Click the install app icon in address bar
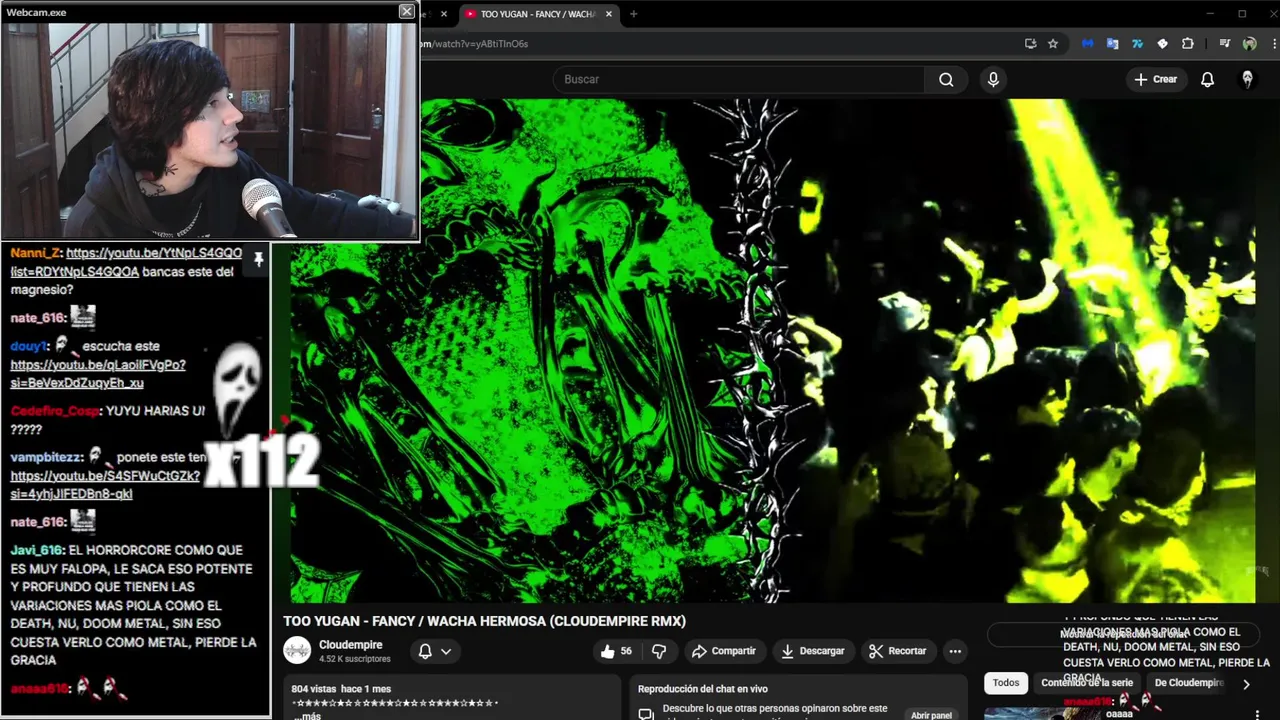Screen dimensions: 1280x720 (x=1030, y=44)
